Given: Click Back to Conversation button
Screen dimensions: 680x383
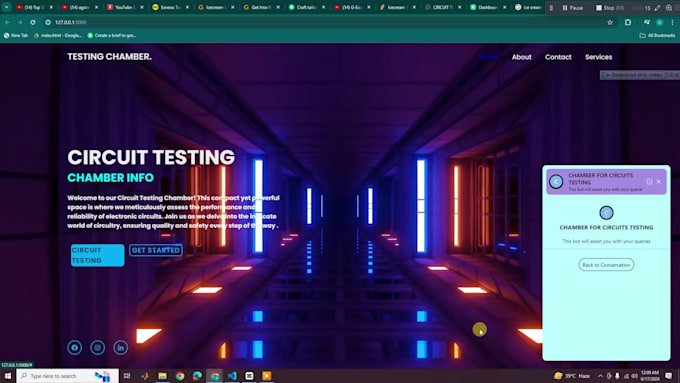Looking at the screenshot, I should click(606, 265).
